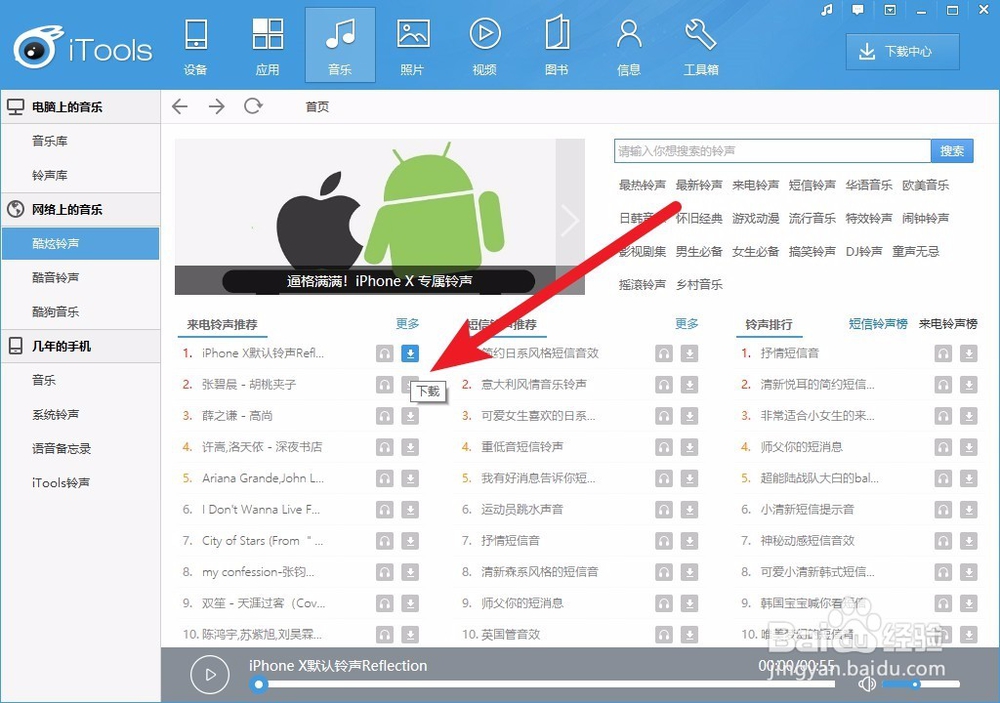This screenshot has height=703, width=1000.
Task: Choose the DJ铃声 category
Action: pos(864,251)
